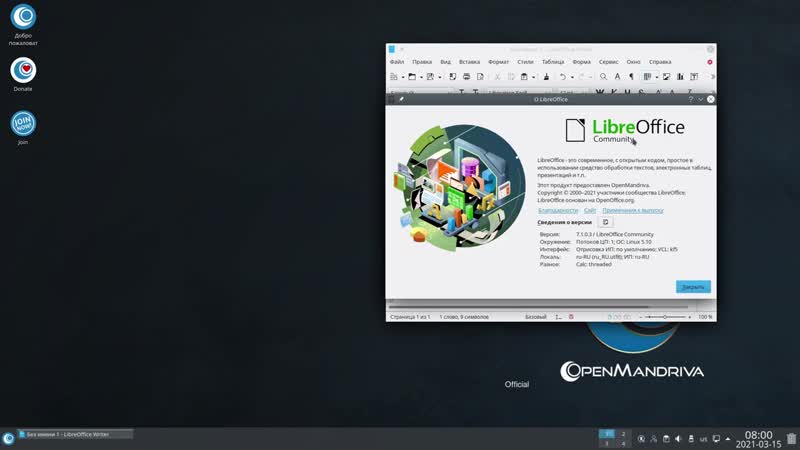The image size is (800, 450).
Task: Click the release notes link in About dialog
Action: (633, 210)
